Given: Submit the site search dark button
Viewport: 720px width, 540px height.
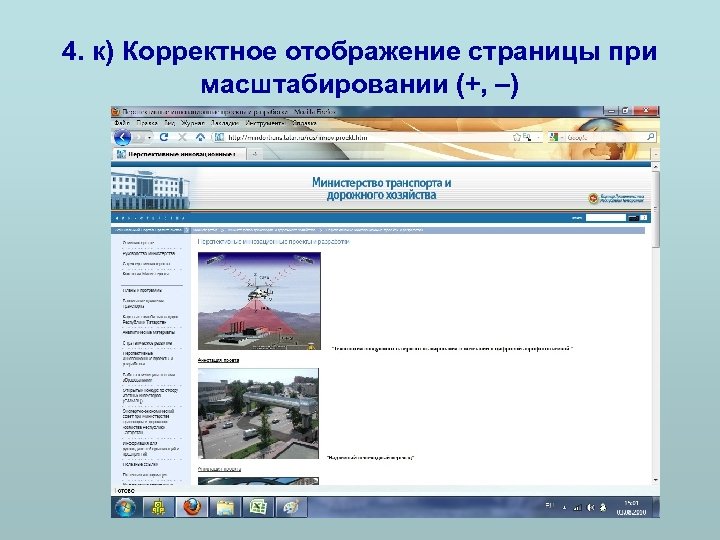Looking at the screenshot, I should click(634, 218).
